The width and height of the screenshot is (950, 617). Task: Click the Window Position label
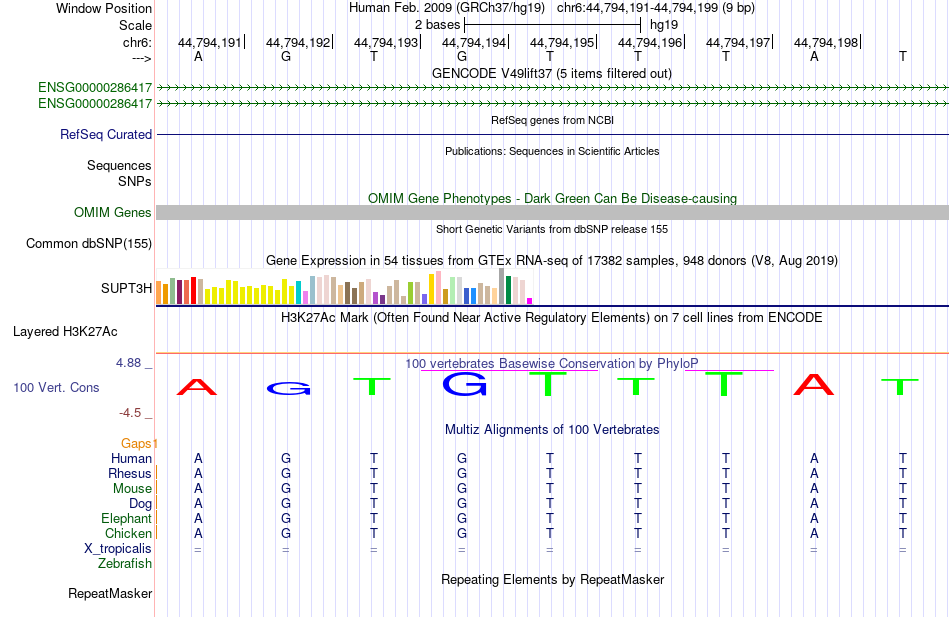tap(104, 8)
